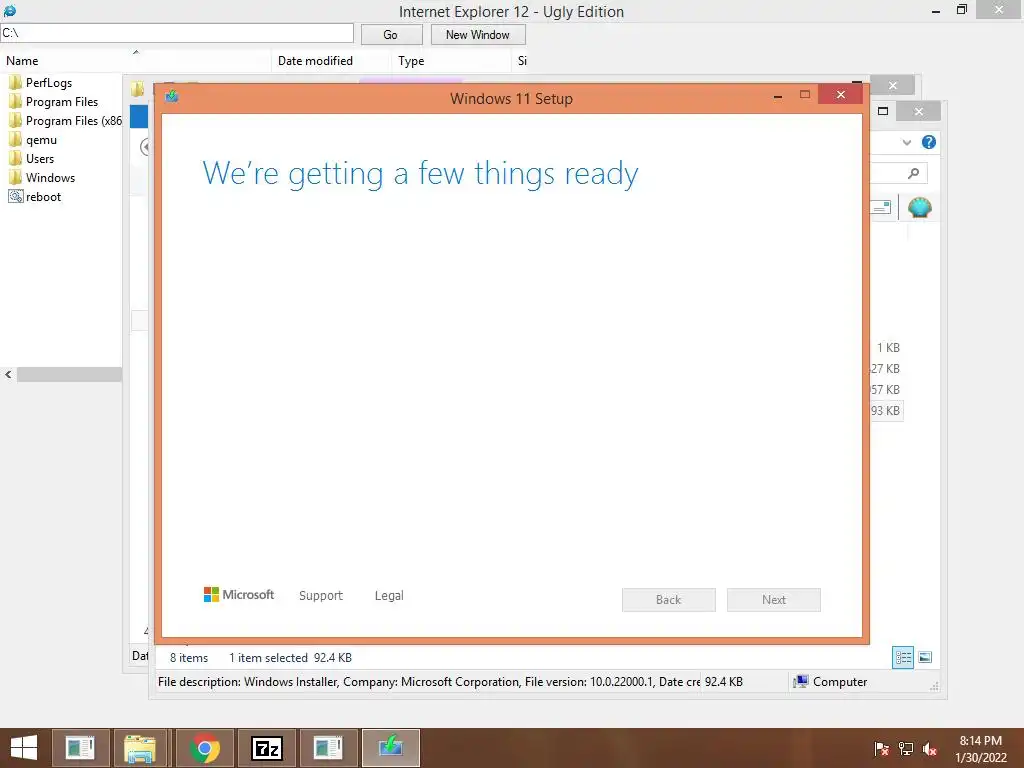Viewport: 1024px width, 768px height.
Task: Open the first taskbar application icon
Action: (81, 748)
